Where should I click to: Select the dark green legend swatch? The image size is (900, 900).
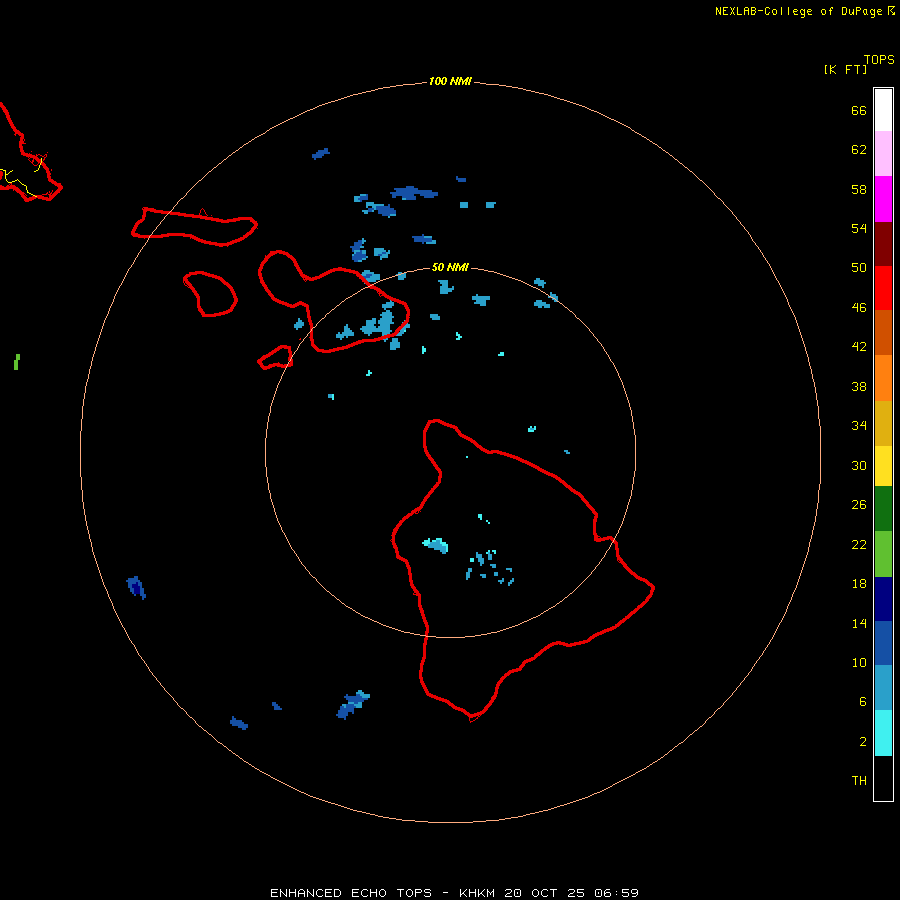coord(883,509)
